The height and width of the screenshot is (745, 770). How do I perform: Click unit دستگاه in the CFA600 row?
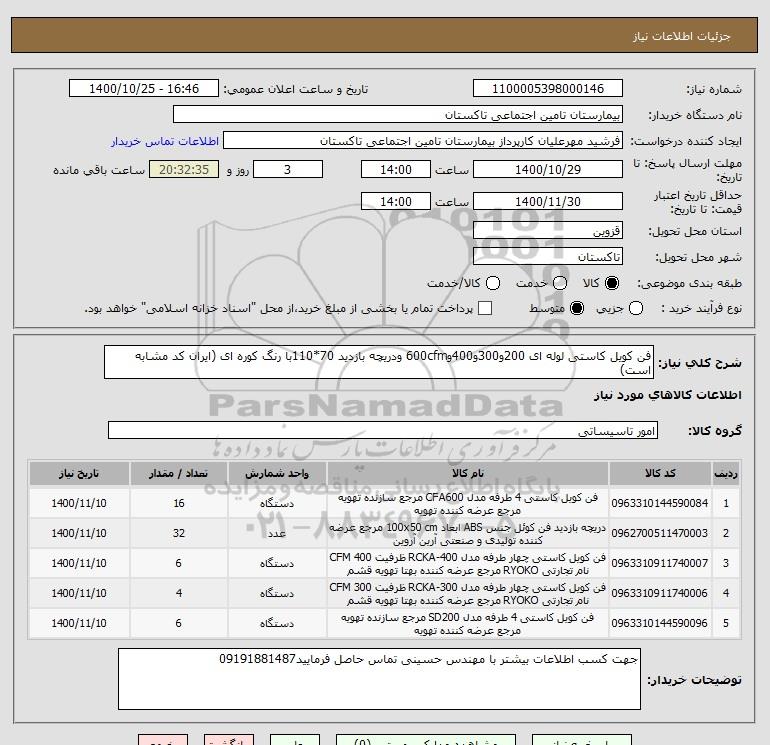(x=277, y=503)
